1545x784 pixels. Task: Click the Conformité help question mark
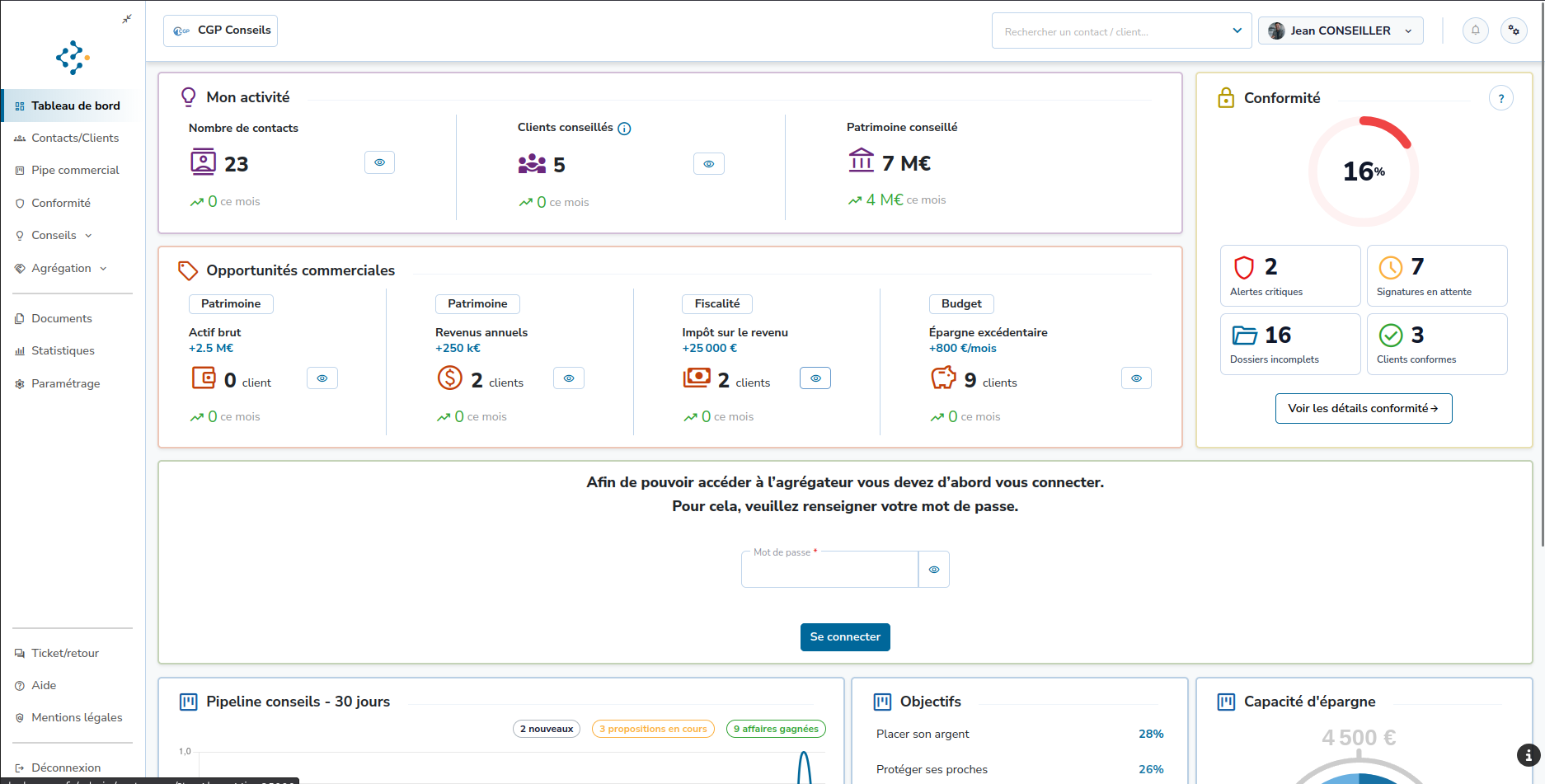click(x=1500, y=98)
